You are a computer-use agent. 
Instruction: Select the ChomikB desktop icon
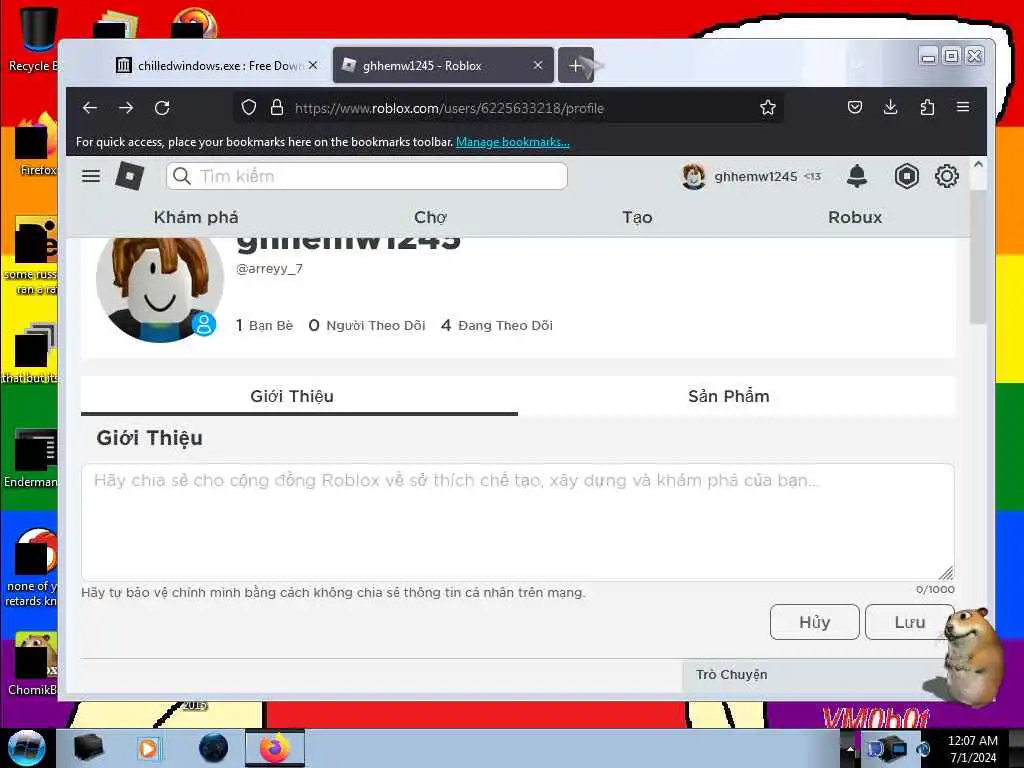click(x=33, y=664)
